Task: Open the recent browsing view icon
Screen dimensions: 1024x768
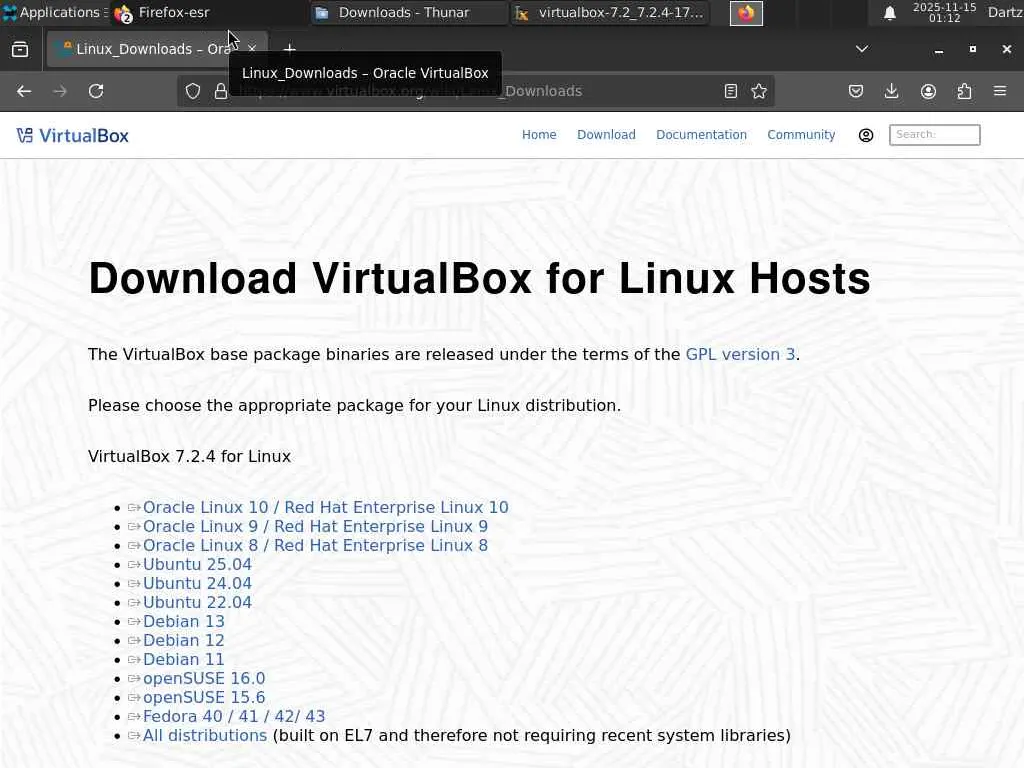Action: pyautogui.click(x=20, y=49)
